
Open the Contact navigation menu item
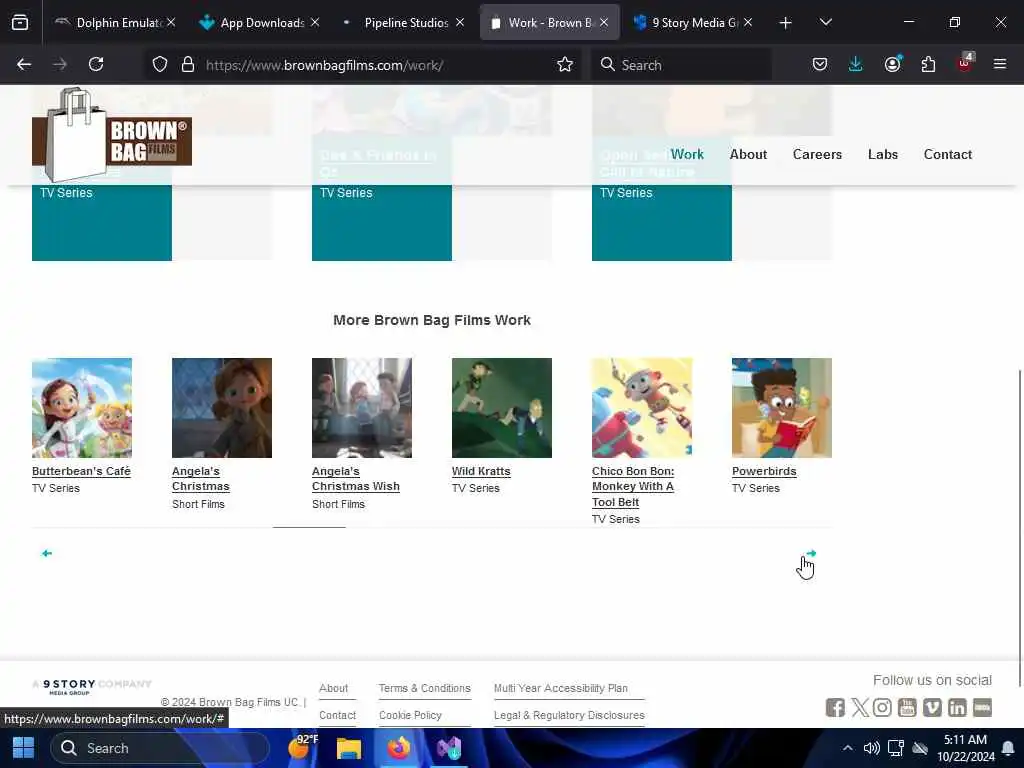(948, 154)
